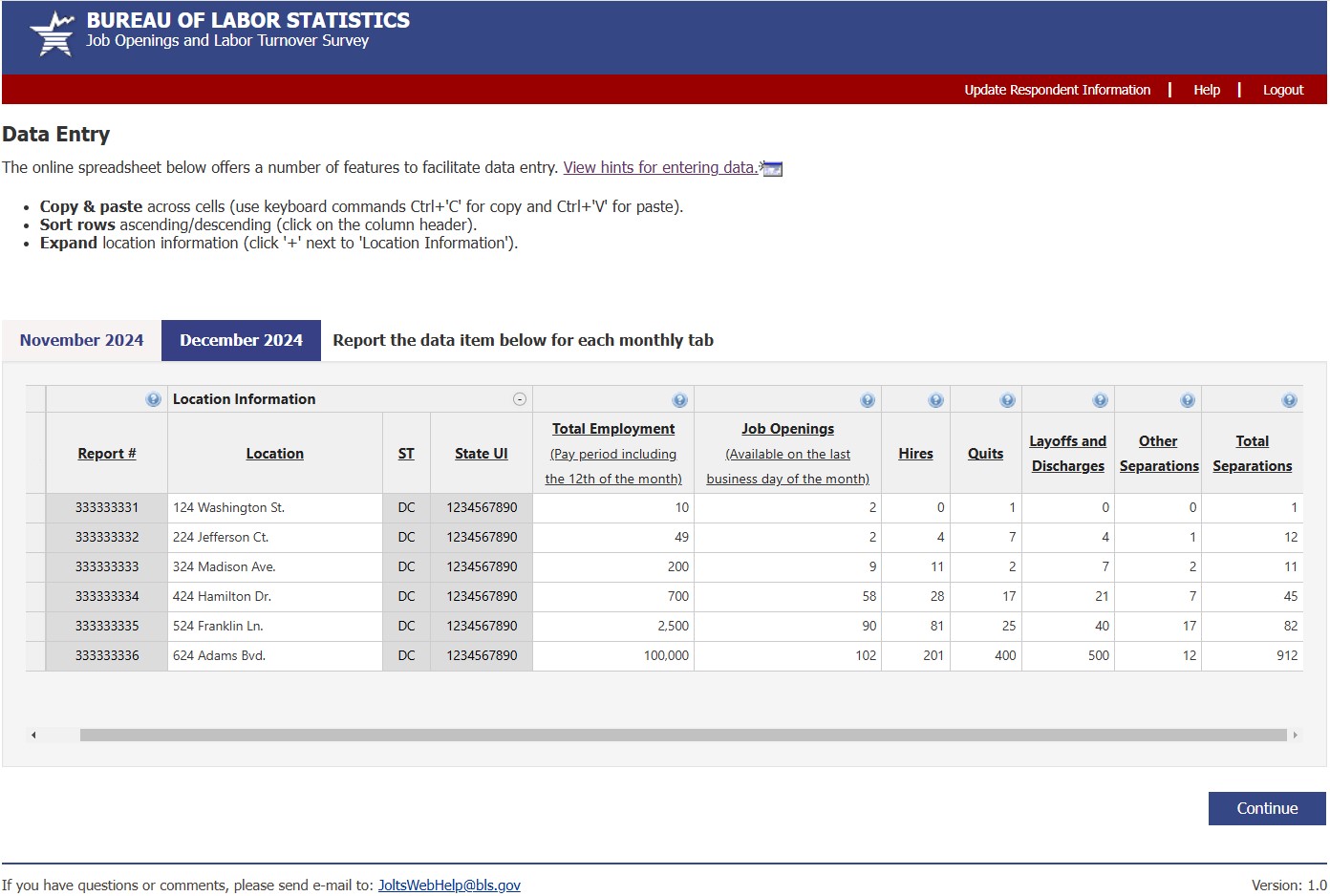Click the horizontal scrollbar right arrow
1330x896 pixels.
(1296, 735)
